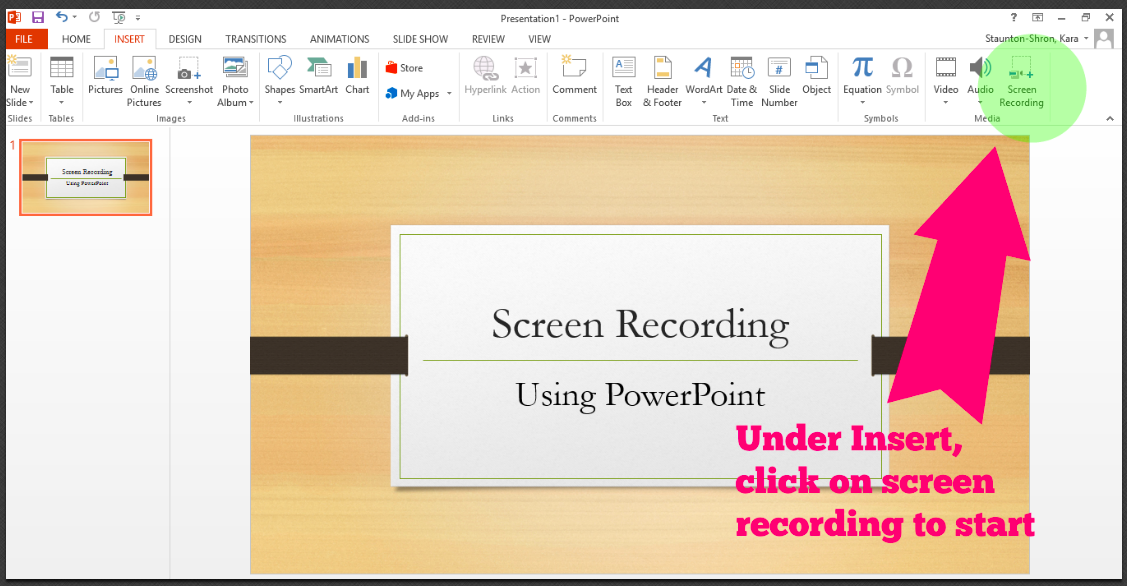Open PowerPoint Help question mark
Viewport: 1127px width, 586px height.
1013,17
